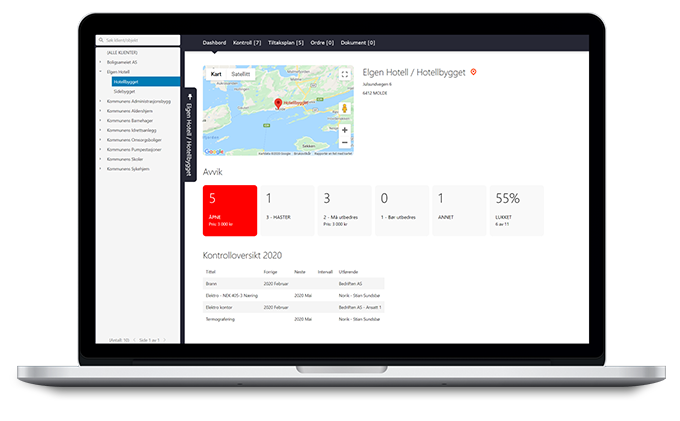Select the (ALLE KLIENTER) entry
This screenshot has height=421, width=680.
point(124,52)
